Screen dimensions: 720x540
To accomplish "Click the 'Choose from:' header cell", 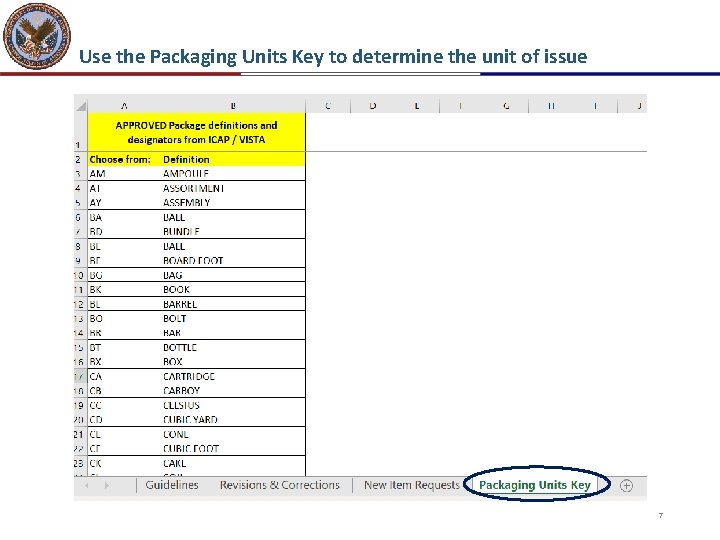I will [124, 159].
